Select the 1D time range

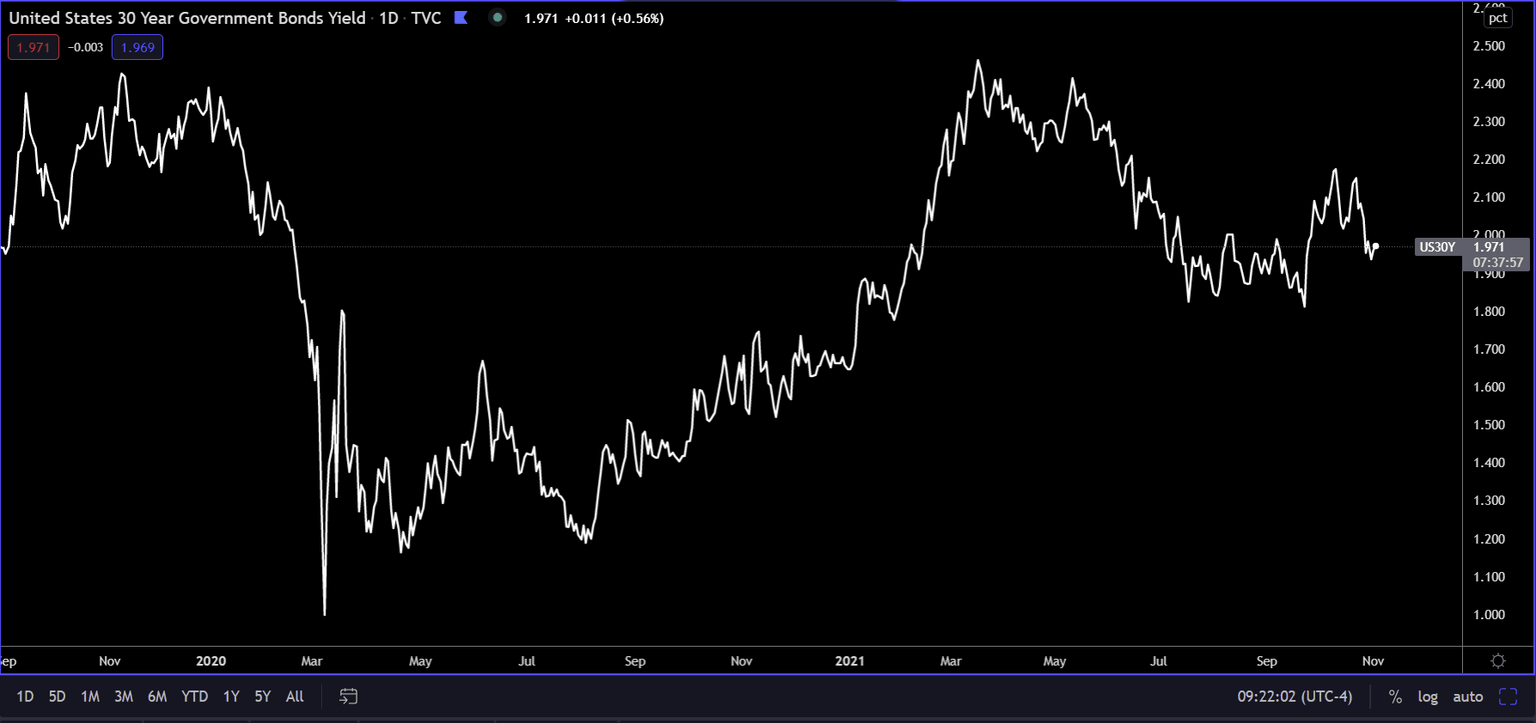[x=25, y=696]
